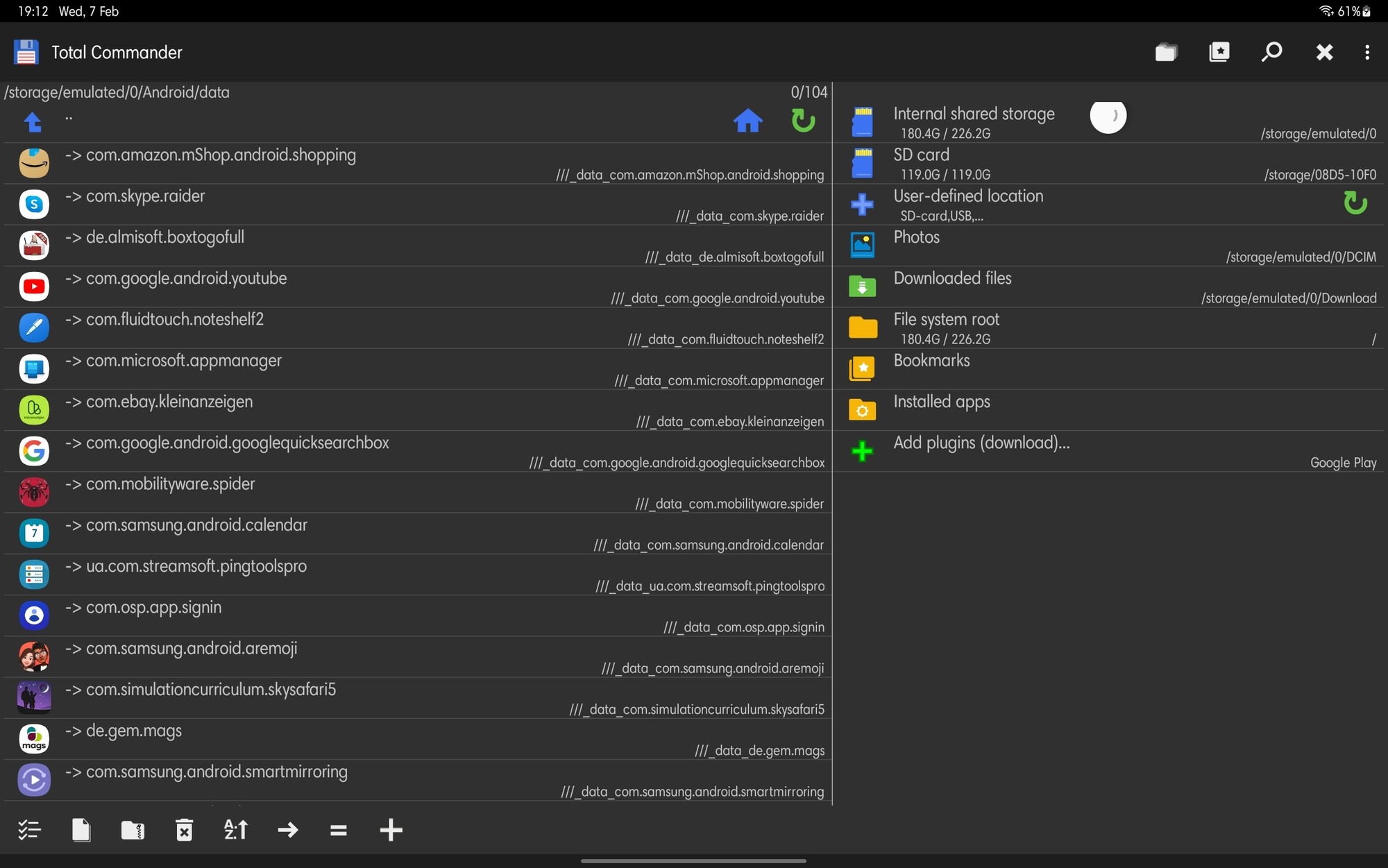Refresh the left panel with green arrow
1388x868 pixels.
pyautogui.click(x=803, y=121)
